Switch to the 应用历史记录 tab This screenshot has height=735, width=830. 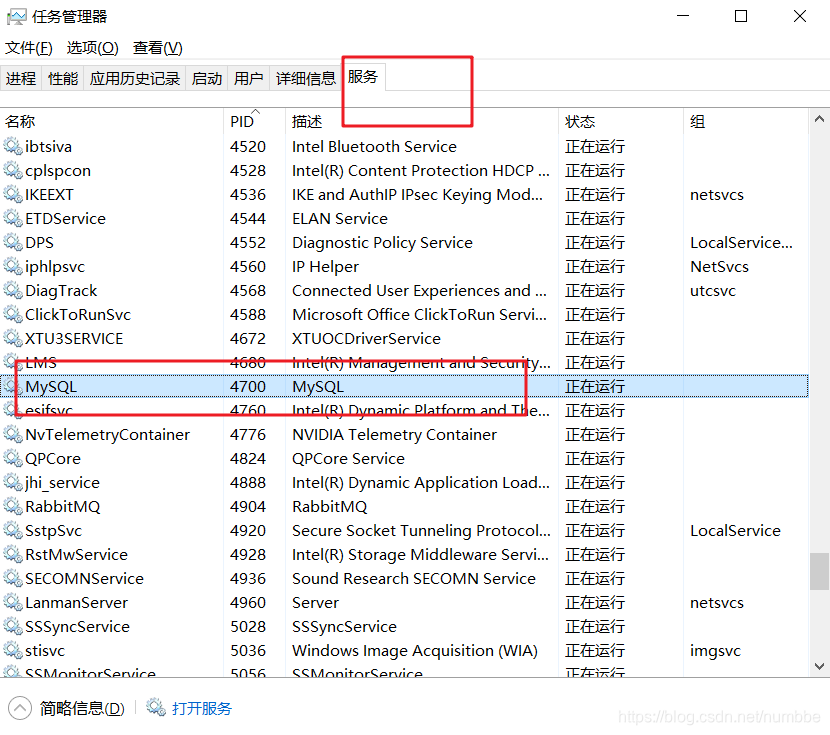click(x=134, y=78)
